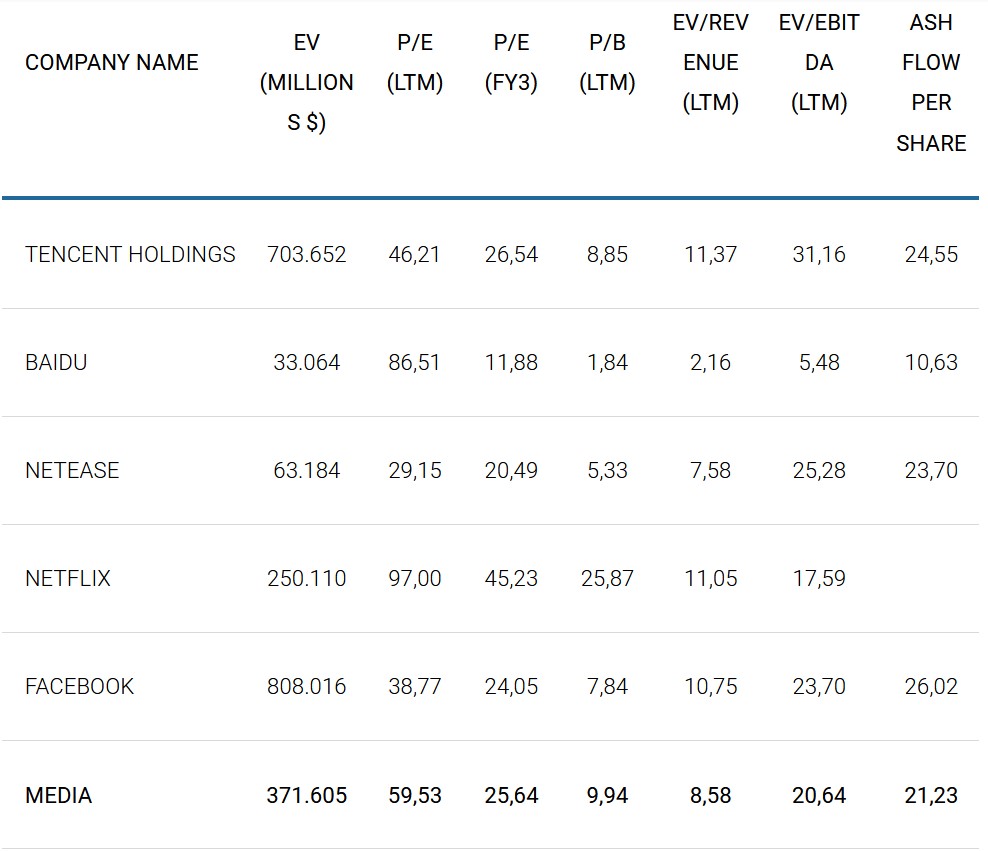Click the EV (MILLIONS $) column header
This screenshot has width=988, height=851.
307,83
